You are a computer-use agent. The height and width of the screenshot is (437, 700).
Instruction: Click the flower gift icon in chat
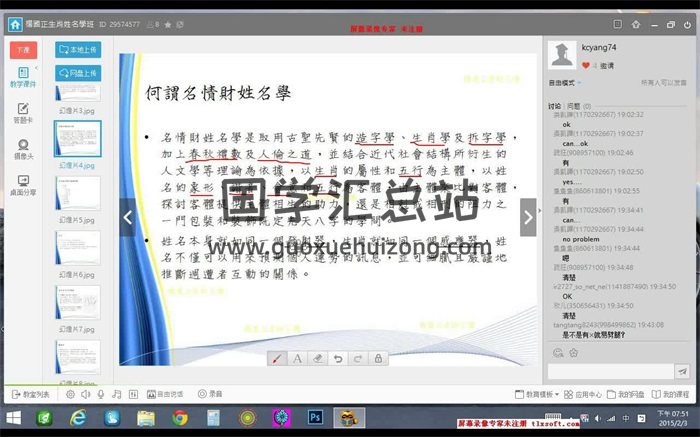pos(574,353)
